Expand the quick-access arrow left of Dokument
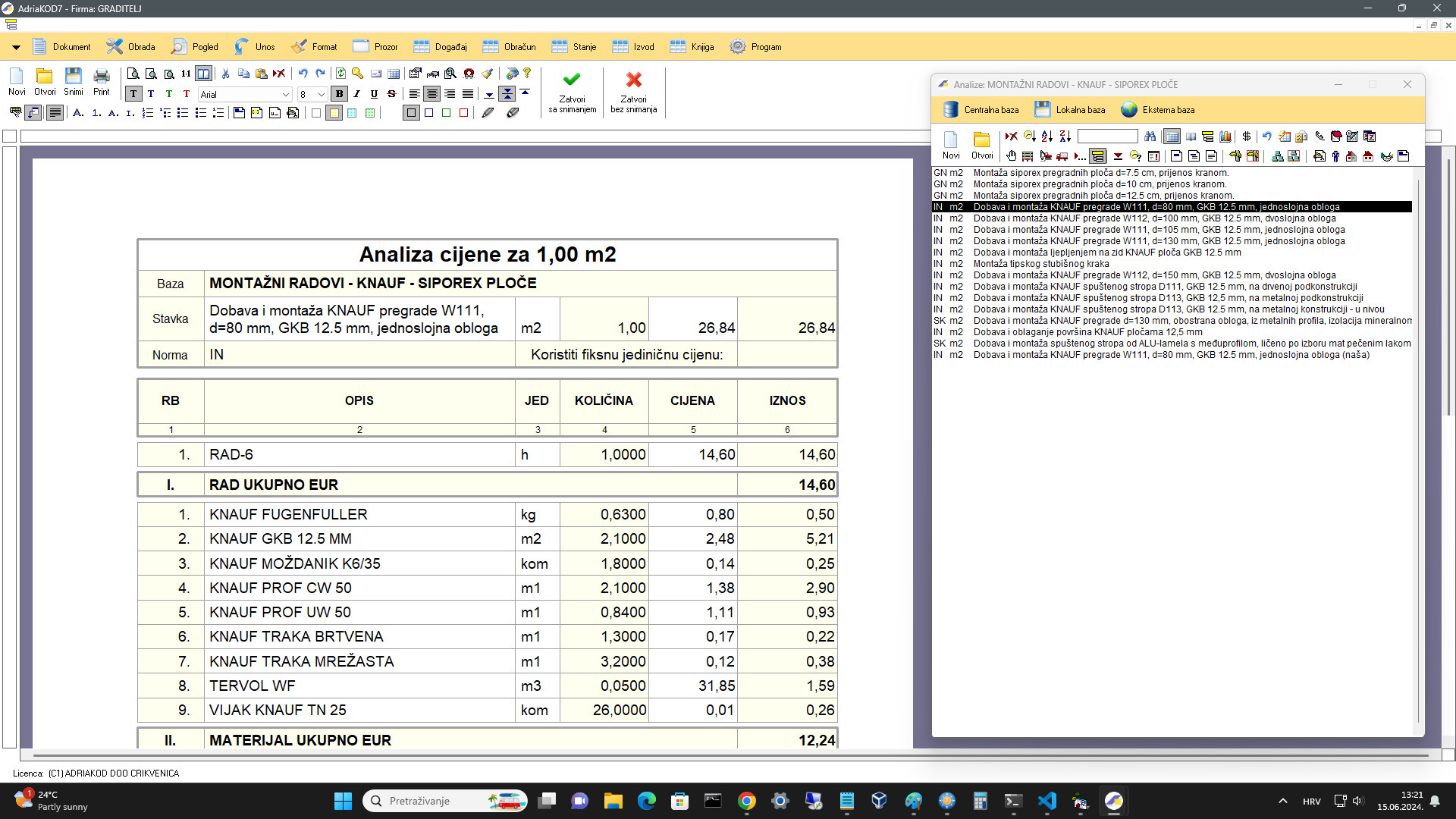 (x=16, y=47)
